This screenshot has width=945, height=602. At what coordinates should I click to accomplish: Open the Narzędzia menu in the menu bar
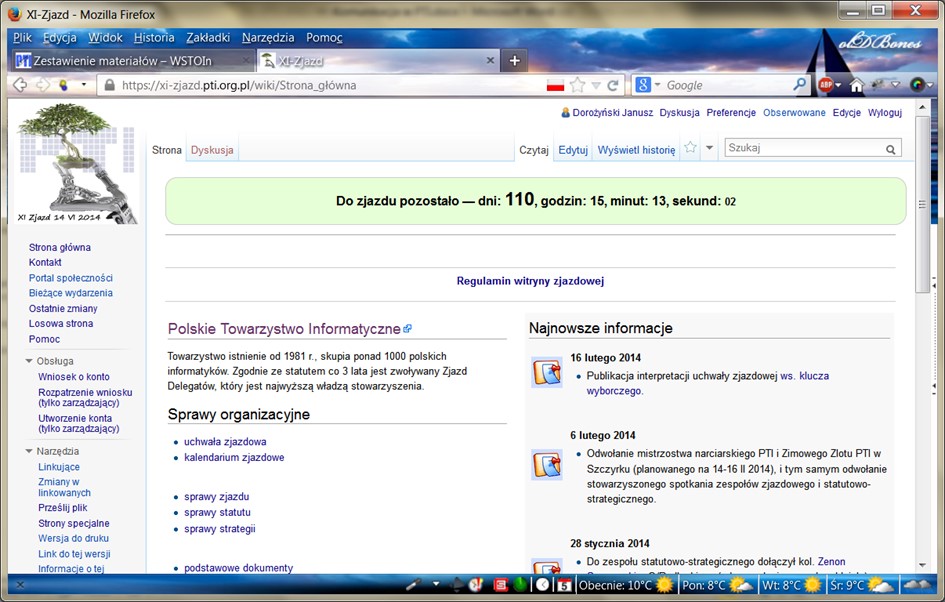click(x=268, y=37)
